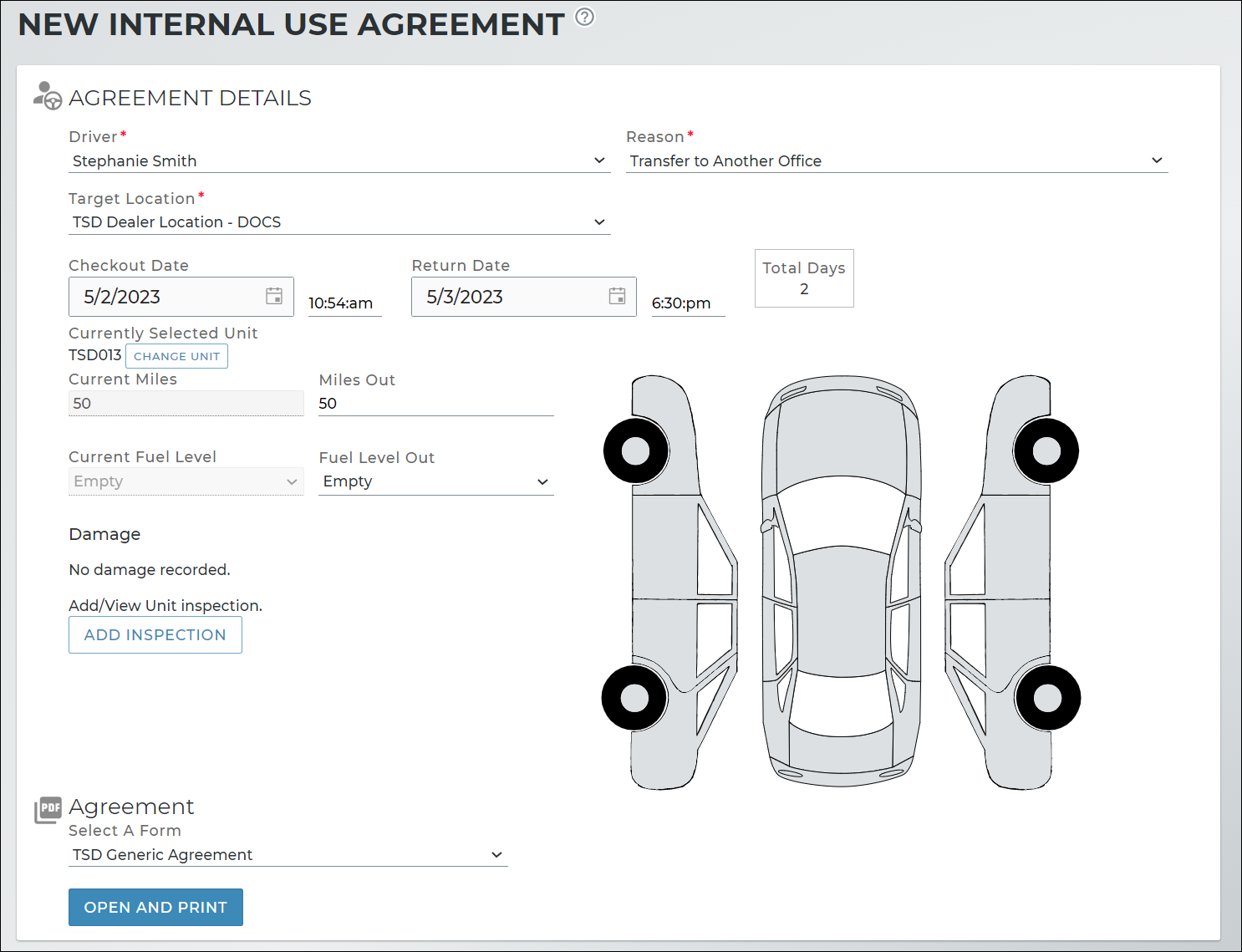This screenshot has width=1242, height=952.
Task: Click the Damage heading
Action: [104, 534]
